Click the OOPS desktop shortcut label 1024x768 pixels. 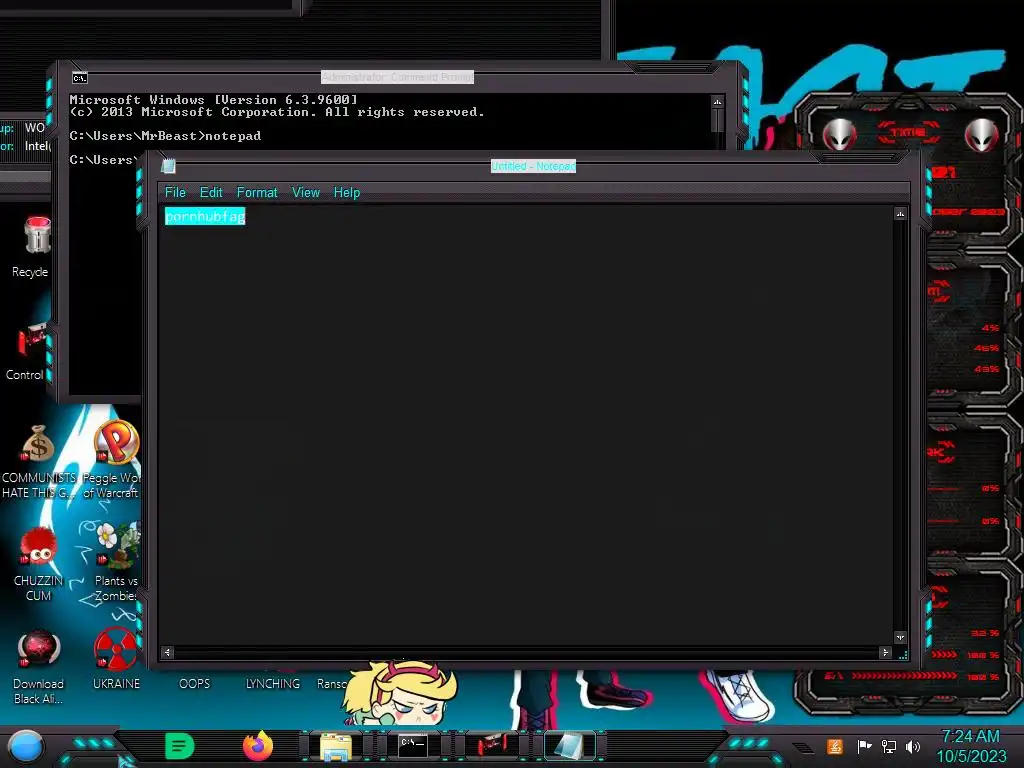pos(195,684)
